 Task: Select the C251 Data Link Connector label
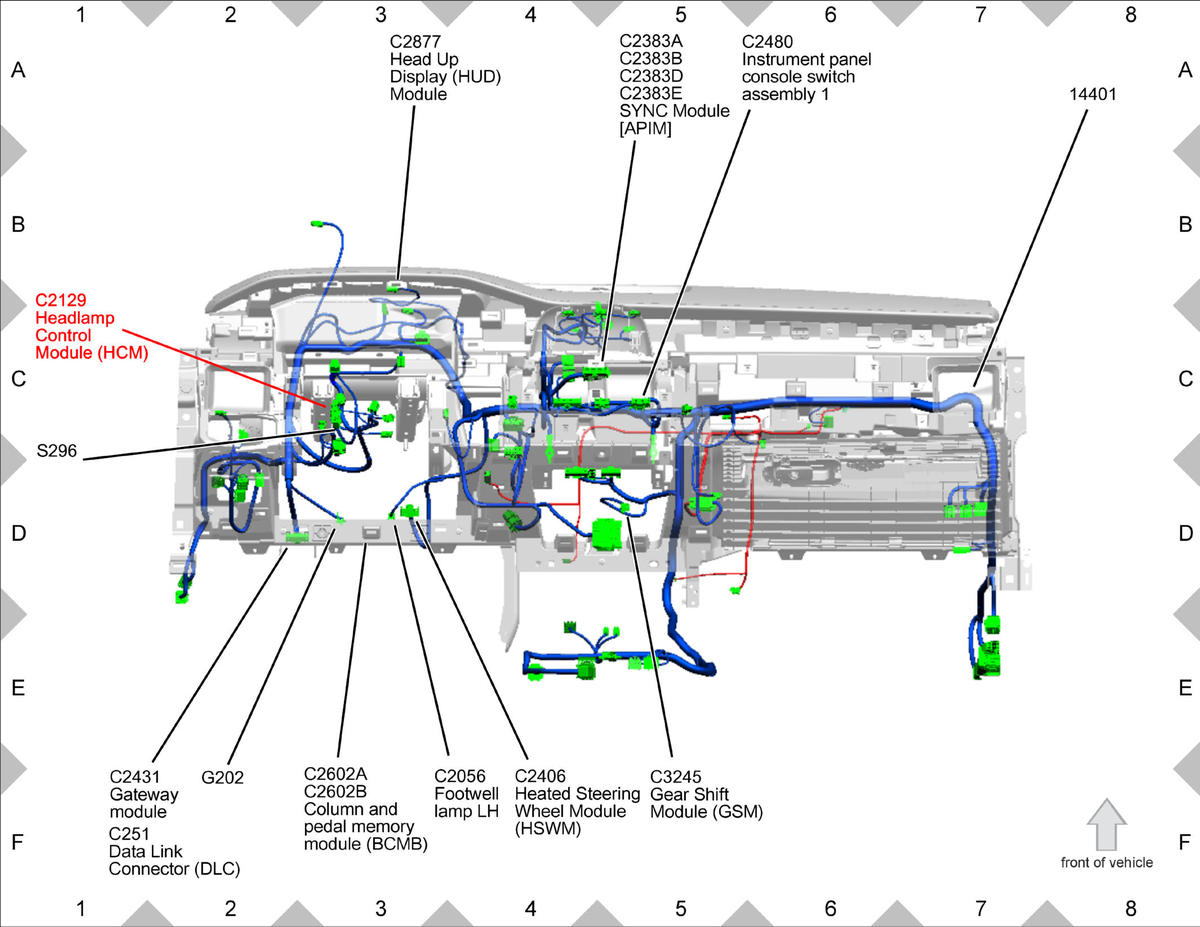coord(174,851)
